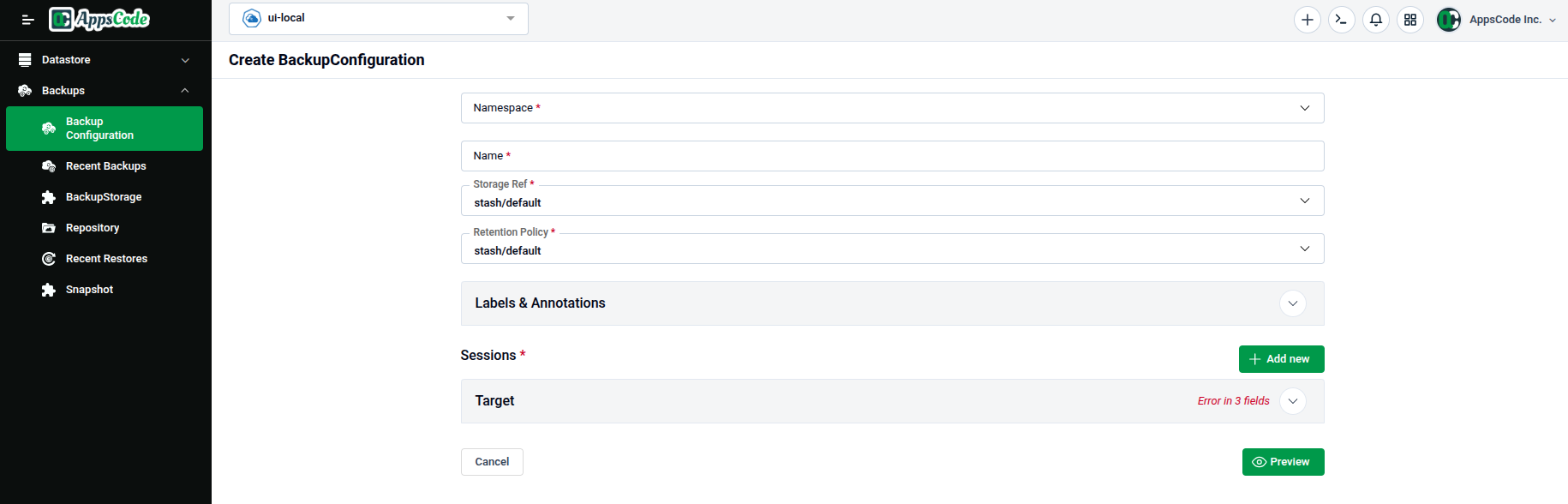Expand the Datastore menu chevron

pyautogui.click(x=185, y=60)
